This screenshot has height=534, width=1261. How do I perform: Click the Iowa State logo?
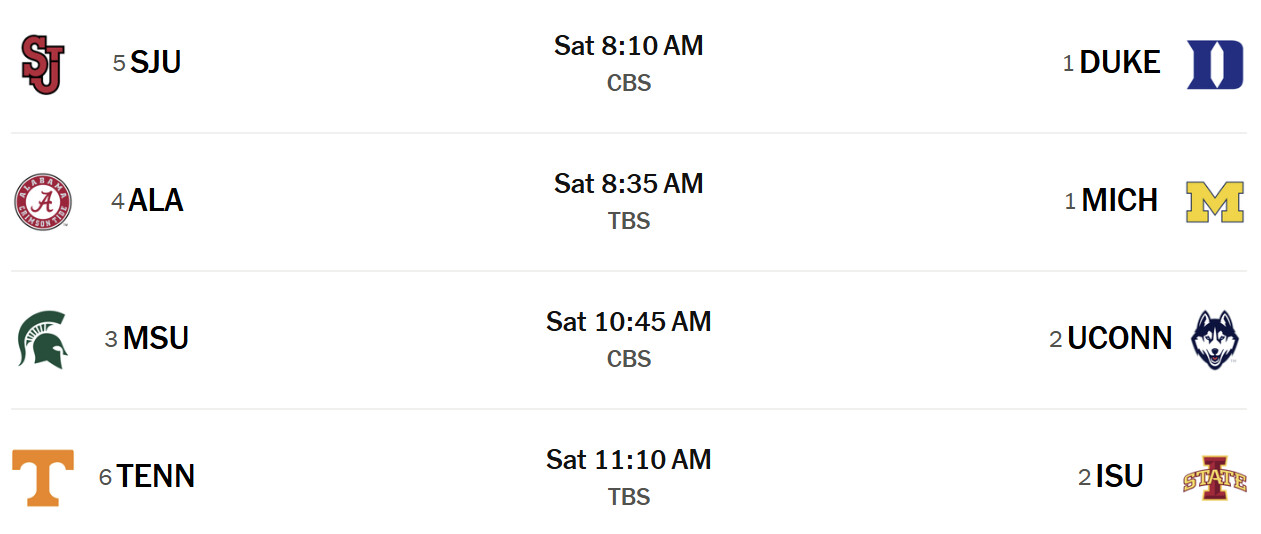(x=1215, y=477)
